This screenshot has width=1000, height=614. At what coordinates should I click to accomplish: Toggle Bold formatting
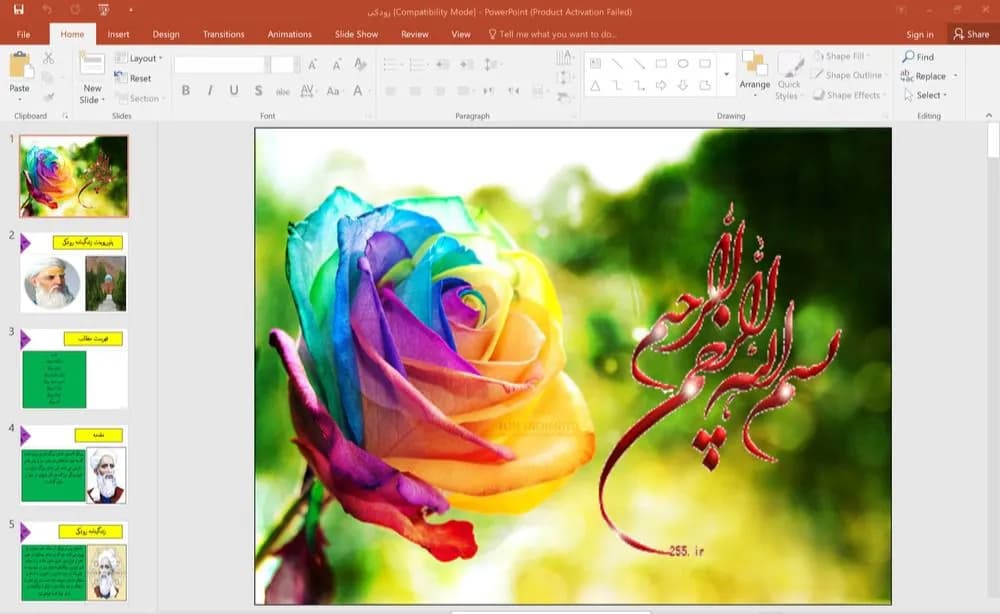click(186, 91)
